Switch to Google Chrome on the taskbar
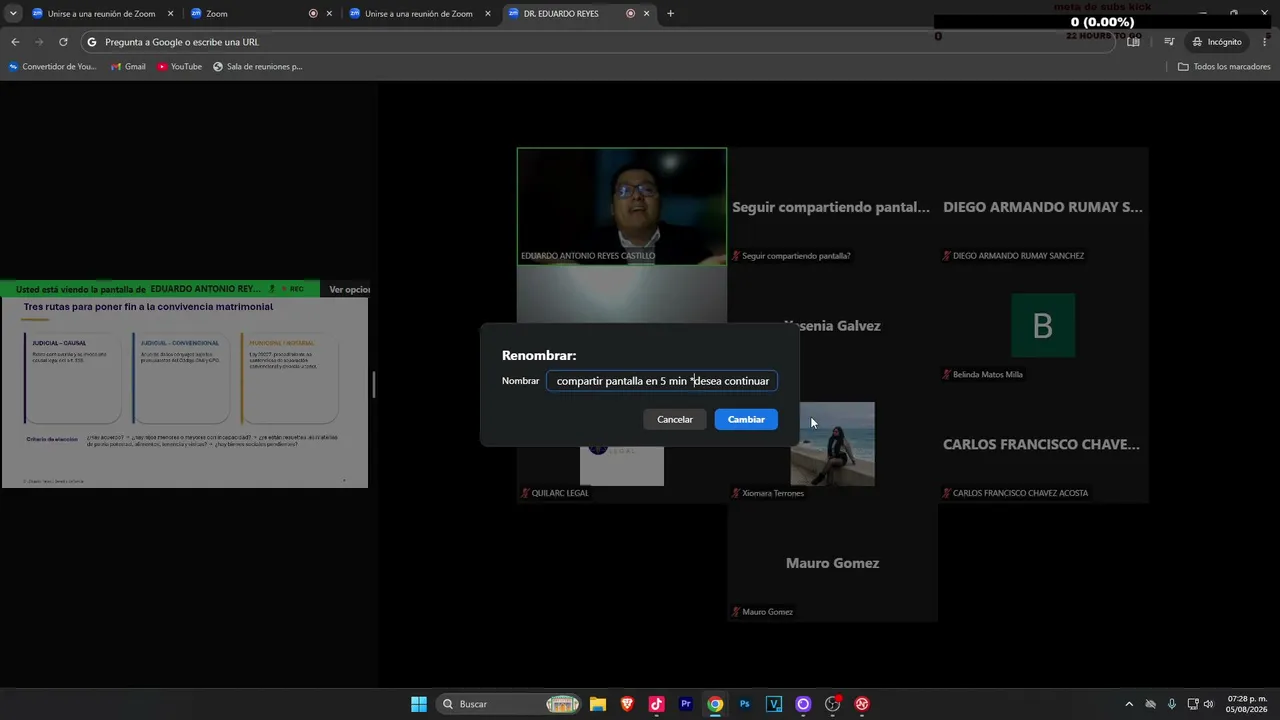1280x720 pixels. coord(715,704)
